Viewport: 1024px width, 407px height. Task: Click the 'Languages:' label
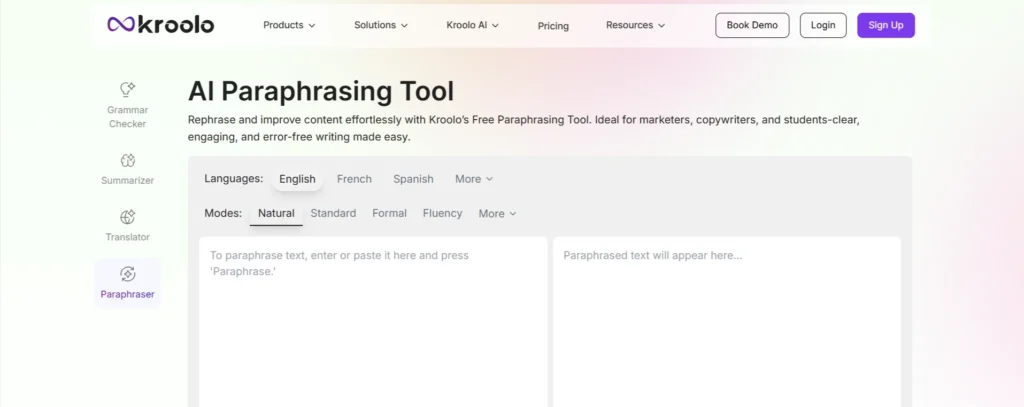tap(234, 178)
